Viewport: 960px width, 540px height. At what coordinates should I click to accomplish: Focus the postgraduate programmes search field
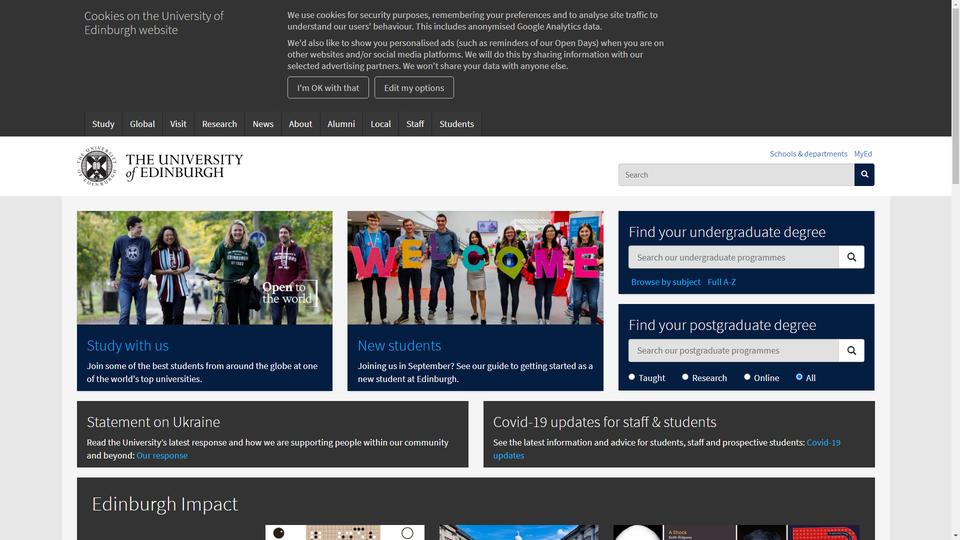pos(733,350)
